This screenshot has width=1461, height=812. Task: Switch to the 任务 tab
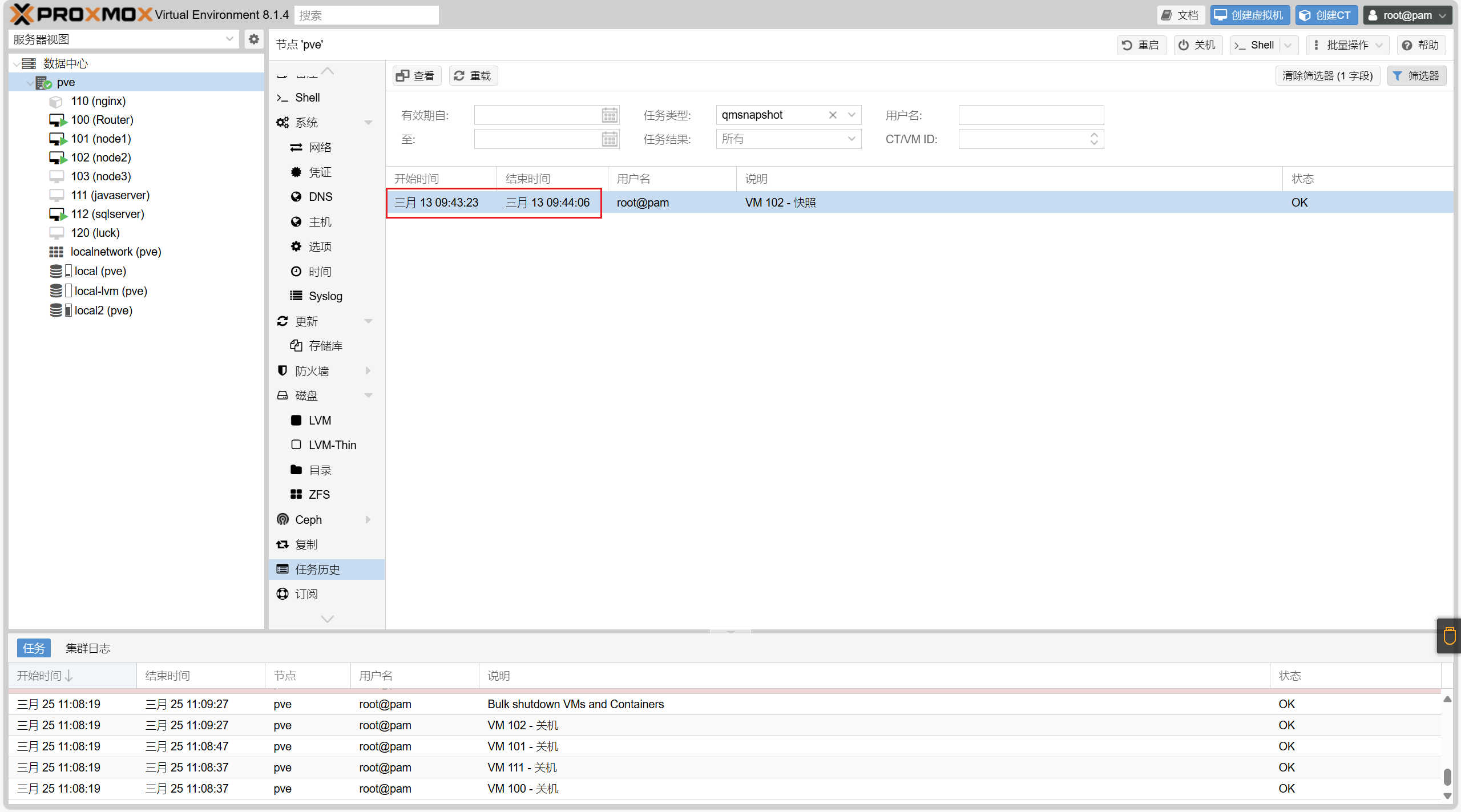coord(34,648)
